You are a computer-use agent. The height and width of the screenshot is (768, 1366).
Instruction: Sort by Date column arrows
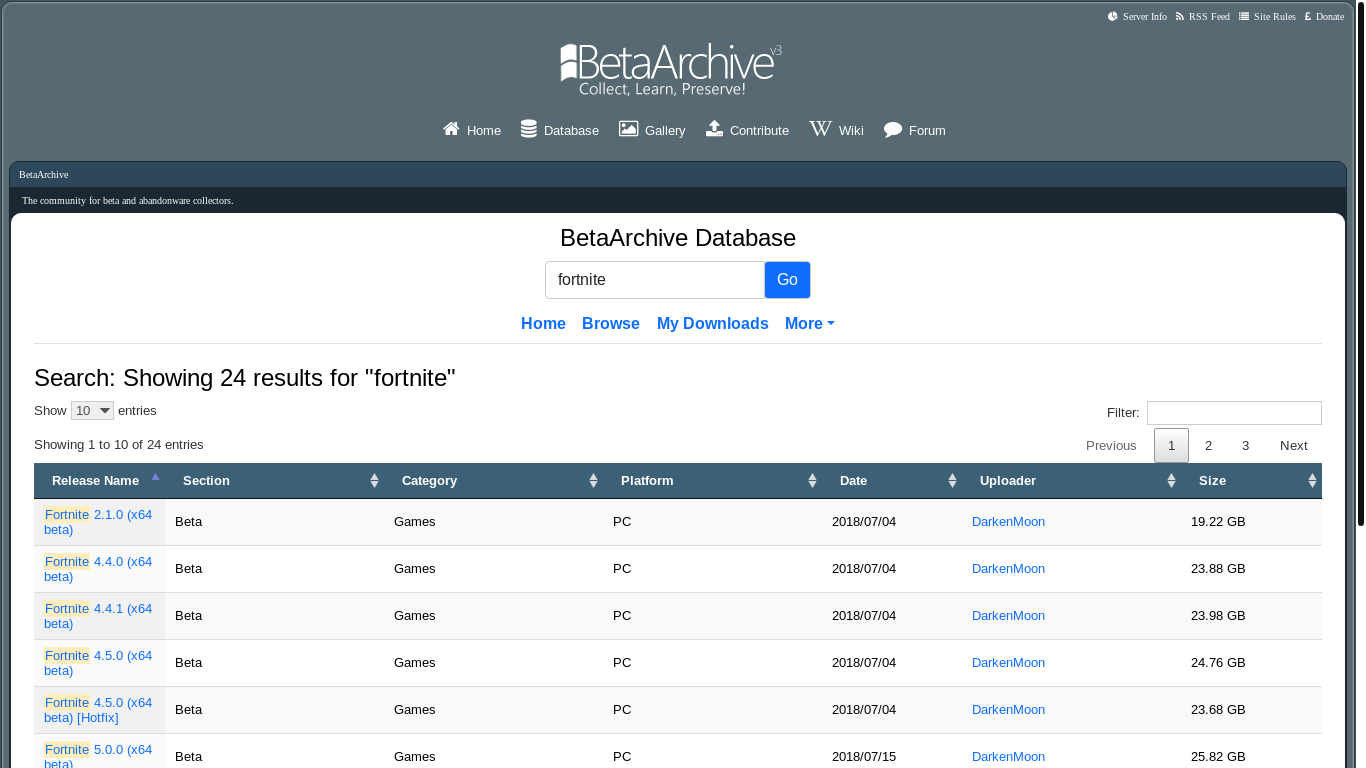[952, 481]
